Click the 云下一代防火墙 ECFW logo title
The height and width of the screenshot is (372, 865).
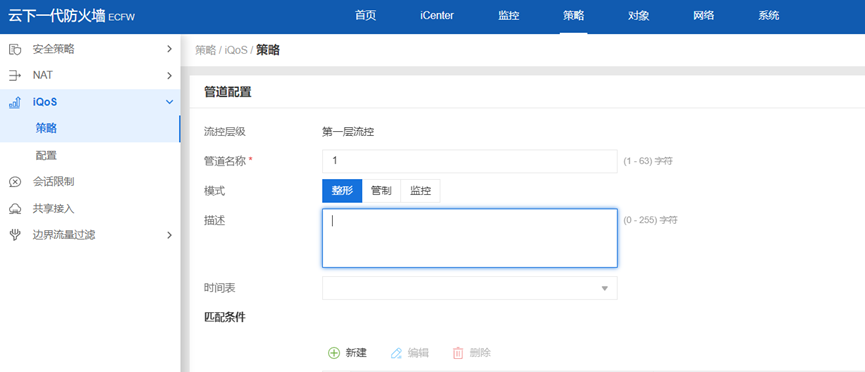tap(71, 16)
